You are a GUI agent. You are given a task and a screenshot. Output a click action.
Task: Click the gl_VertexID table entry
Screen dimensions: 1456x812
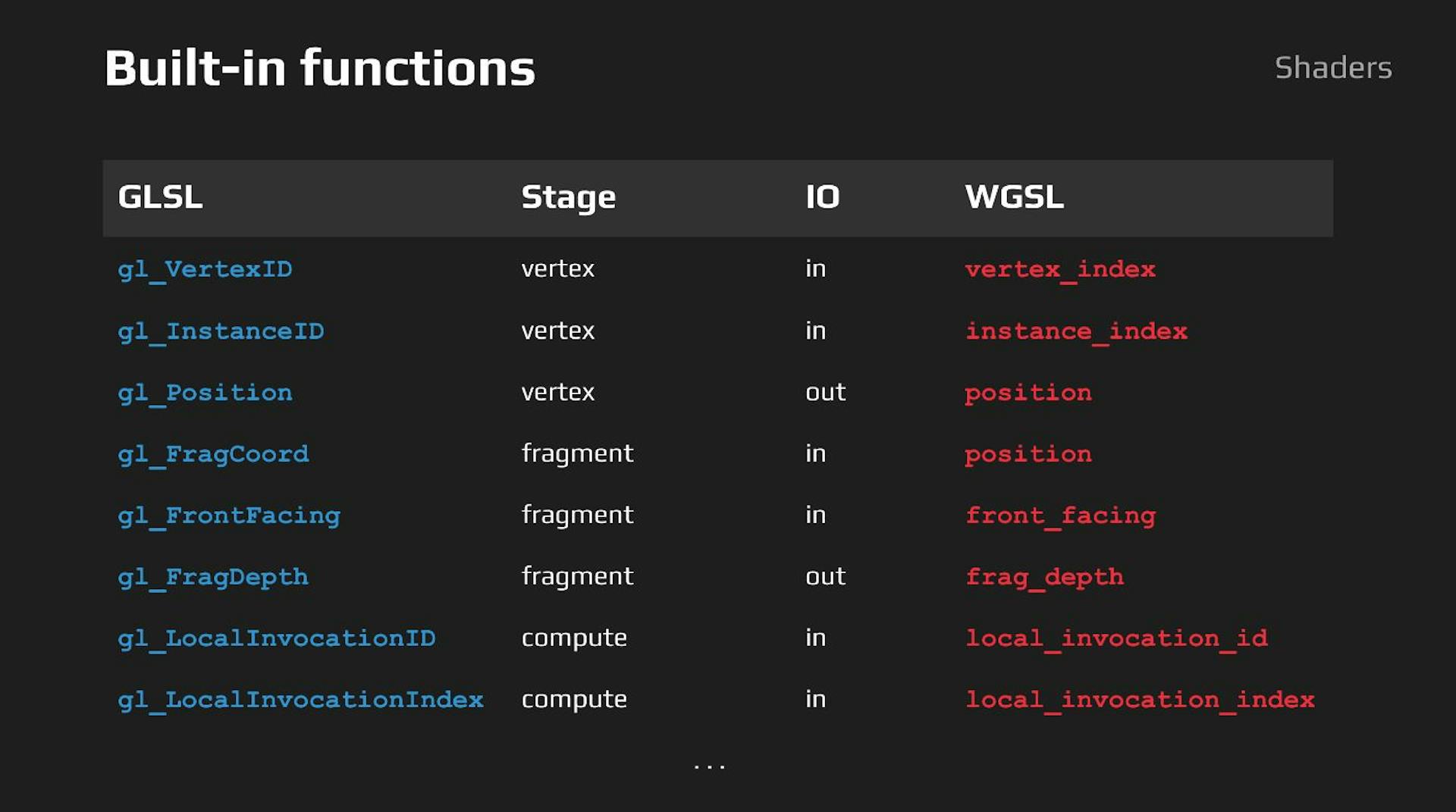tap(205, 268)
